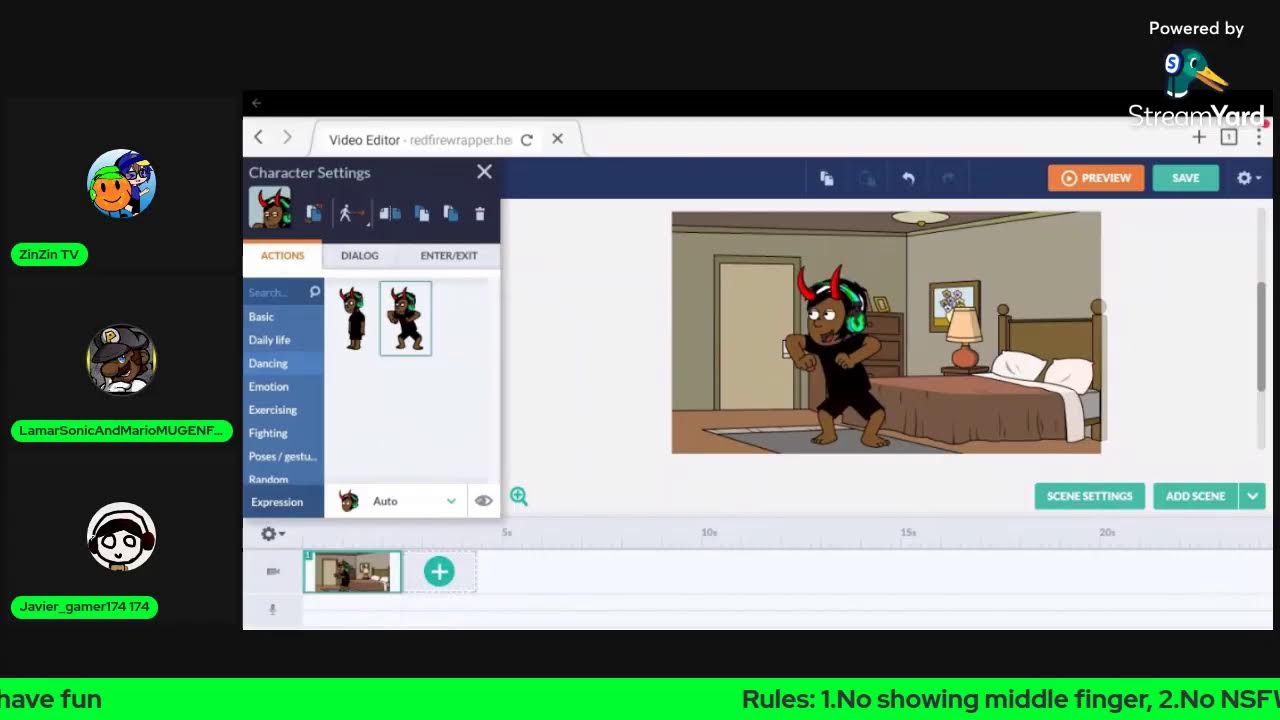
Task: Click the browser back arrow
Action: 259,137
